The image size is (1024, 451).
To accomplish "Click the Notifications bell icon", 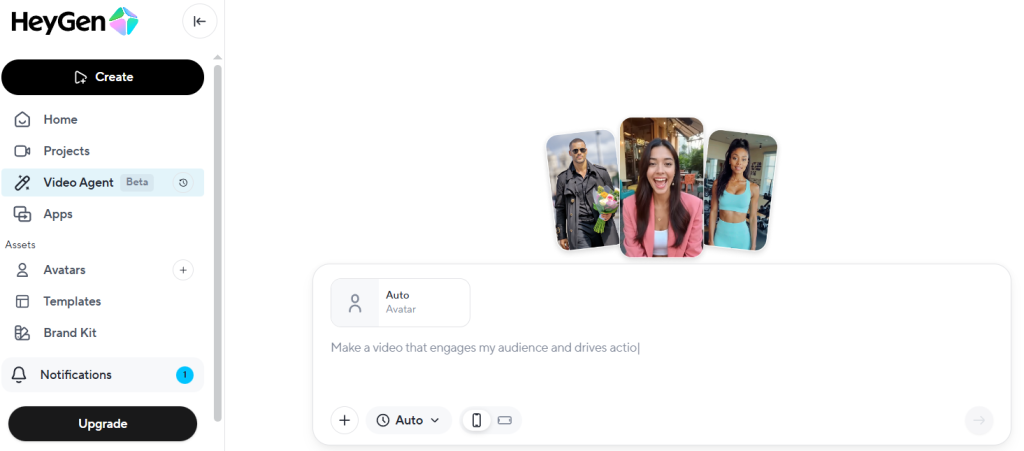I will click(x=18, y=375).
